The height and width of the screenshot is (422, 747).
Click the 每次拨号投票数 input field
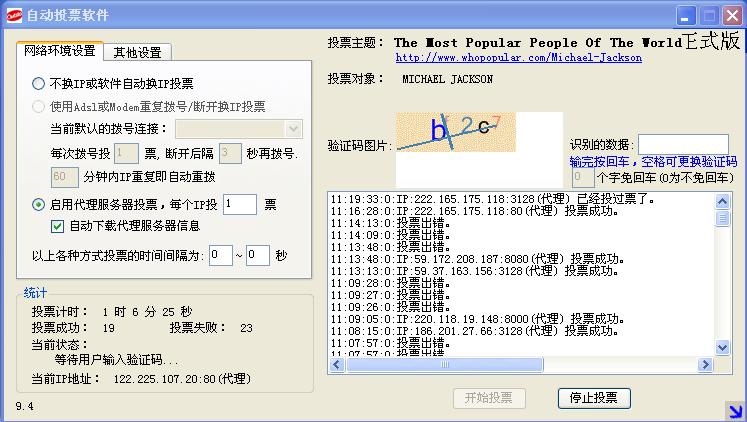[126, 153]
